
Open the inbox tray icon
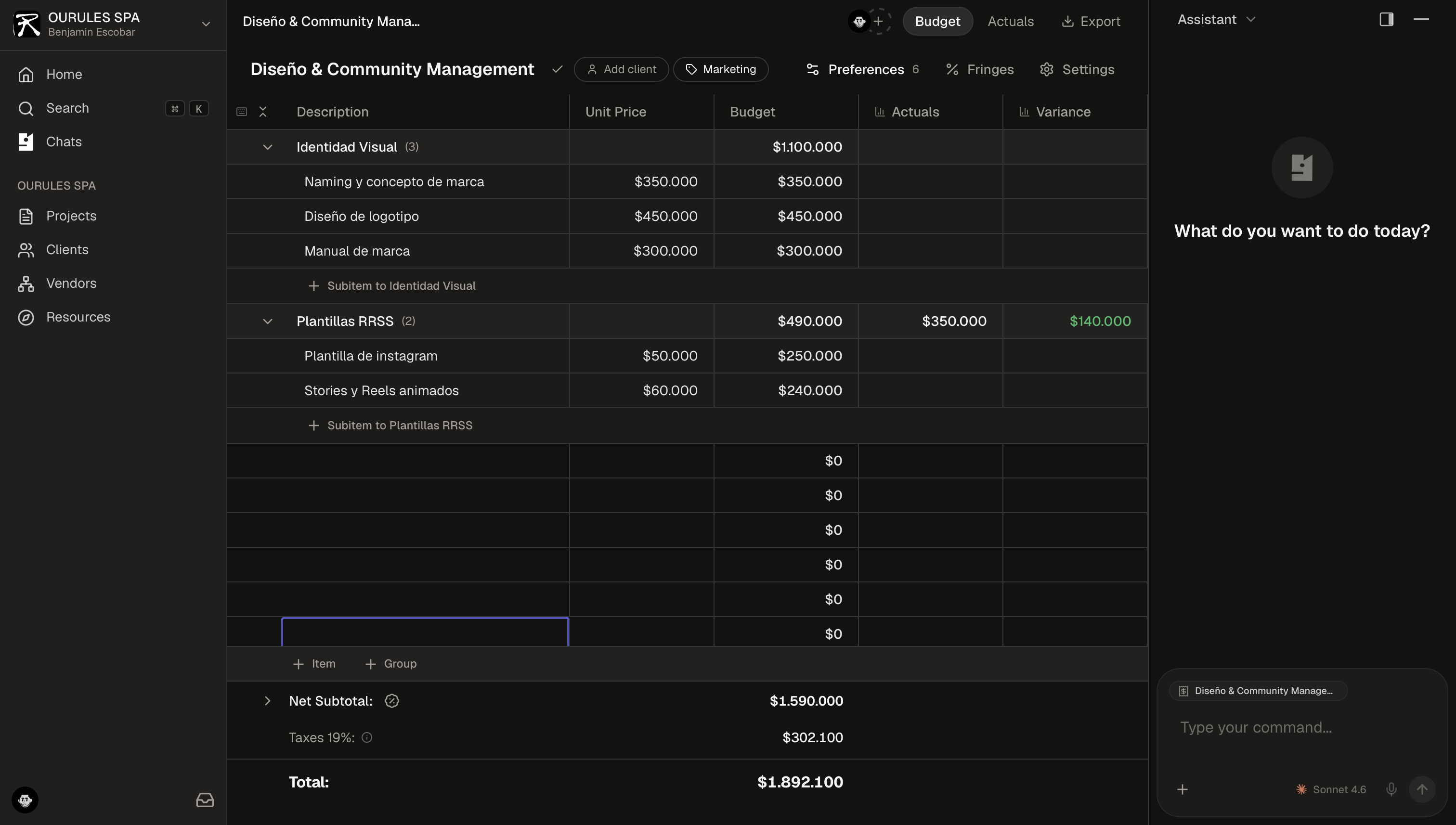tap(205, 799)
